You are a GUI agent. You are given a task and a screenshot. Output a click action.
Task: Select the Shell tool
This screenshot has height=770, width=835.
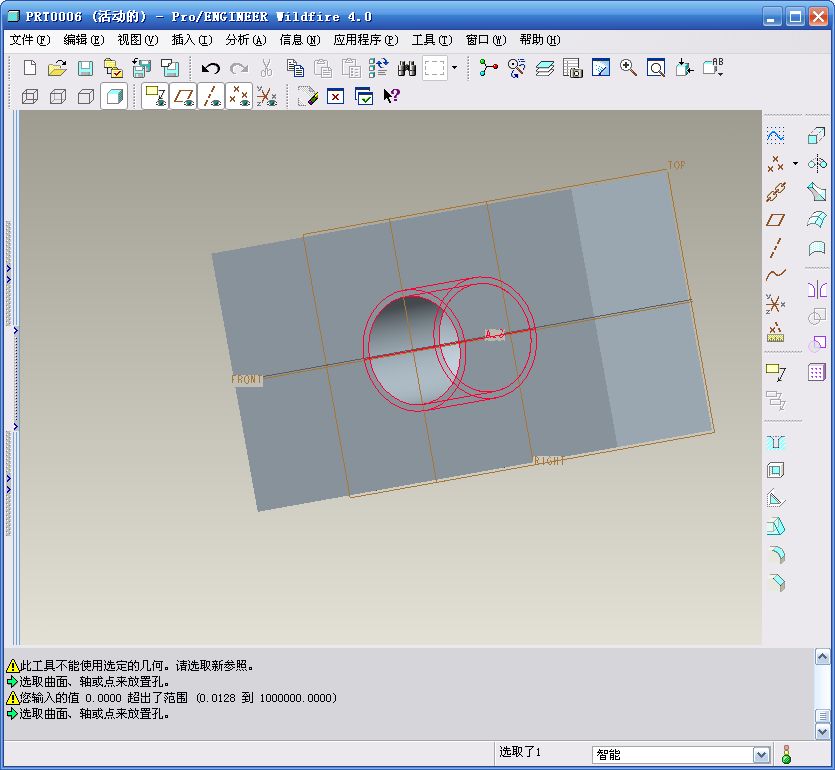click(775, 470)
